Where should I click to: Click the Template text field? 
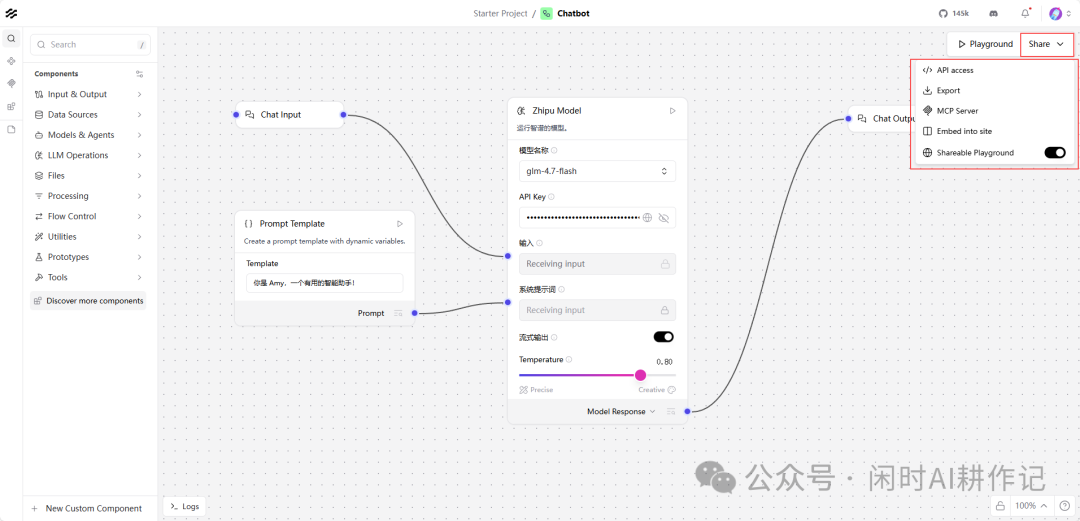pyautogui.click(x=324, y=283)
